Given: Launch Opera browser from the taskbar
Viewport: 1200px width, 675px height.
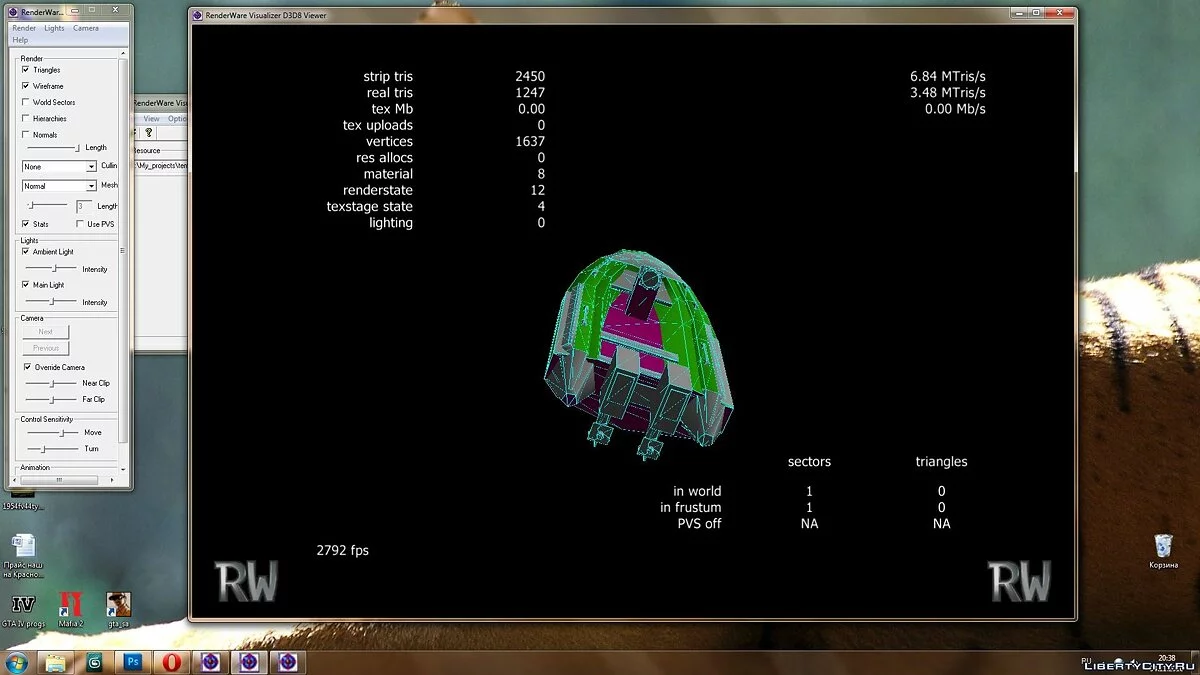Looking at the screenshot, I should 172,662.
